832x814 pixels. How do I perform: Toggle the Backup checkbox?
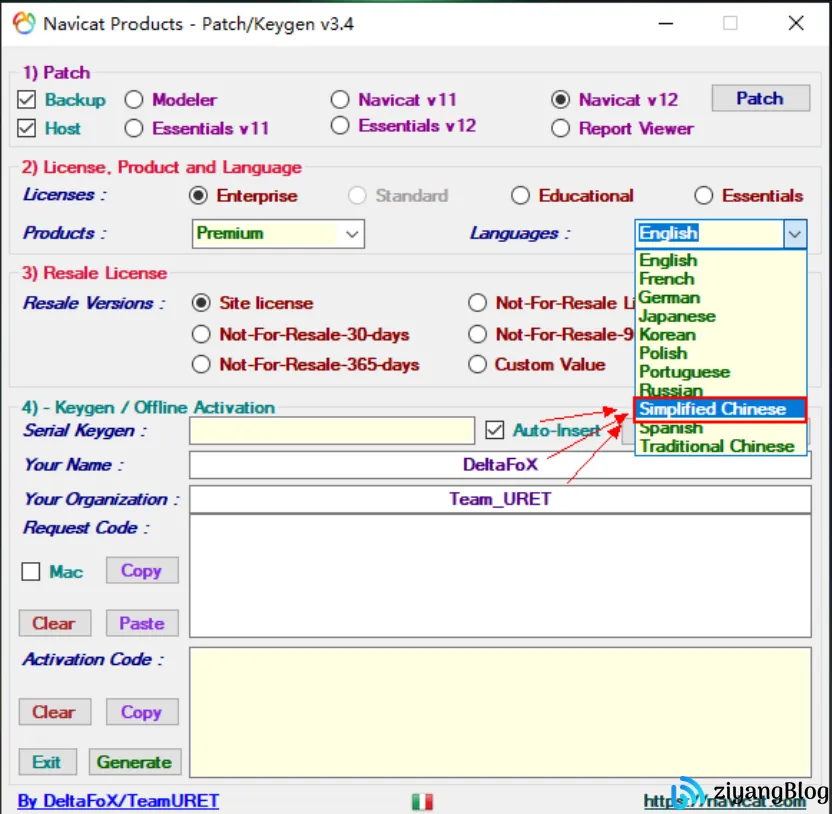pos(27,100)
